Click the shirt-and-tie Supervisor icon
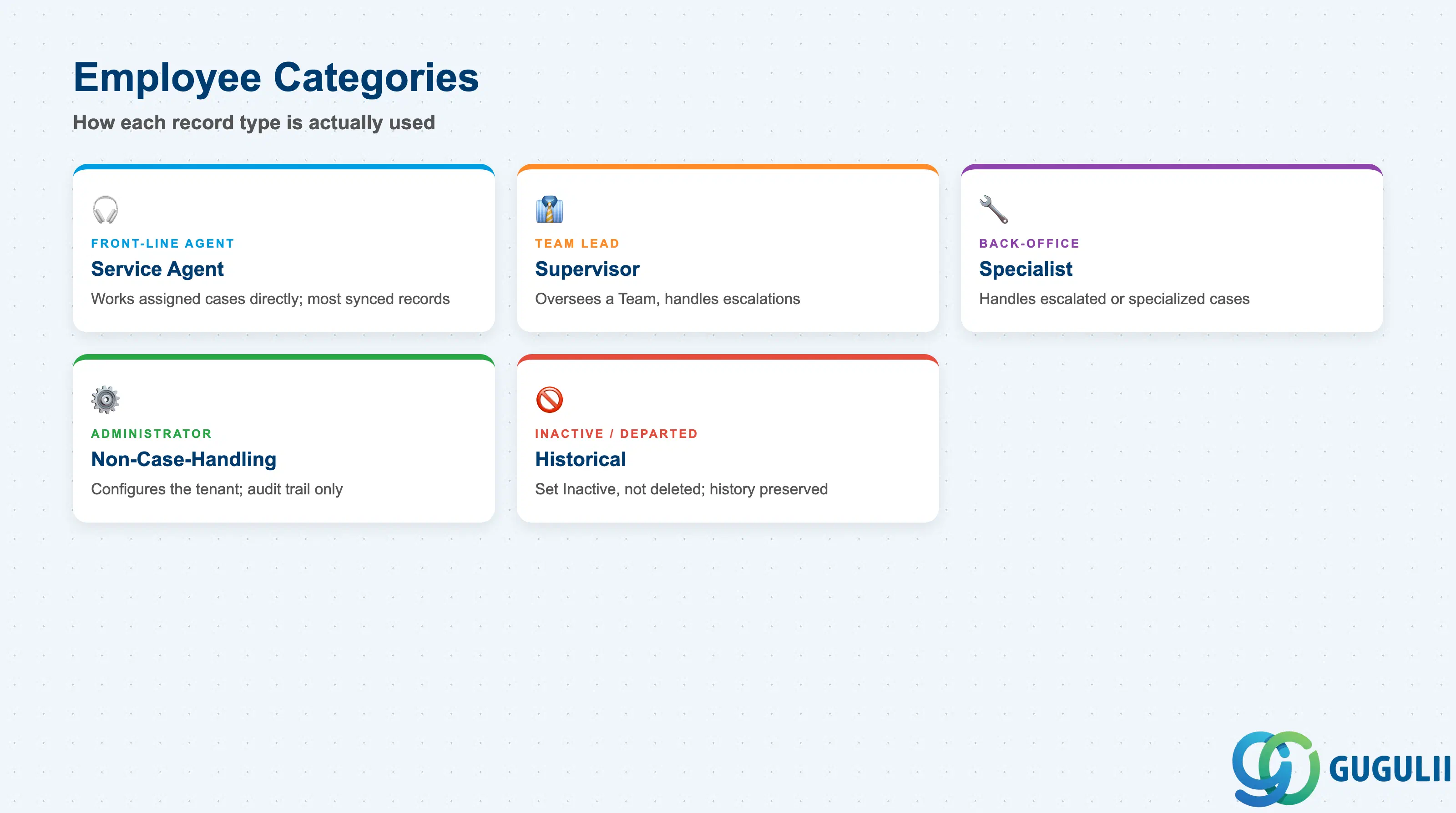The height and width of the screenshot is (813, 1456). 549,210
